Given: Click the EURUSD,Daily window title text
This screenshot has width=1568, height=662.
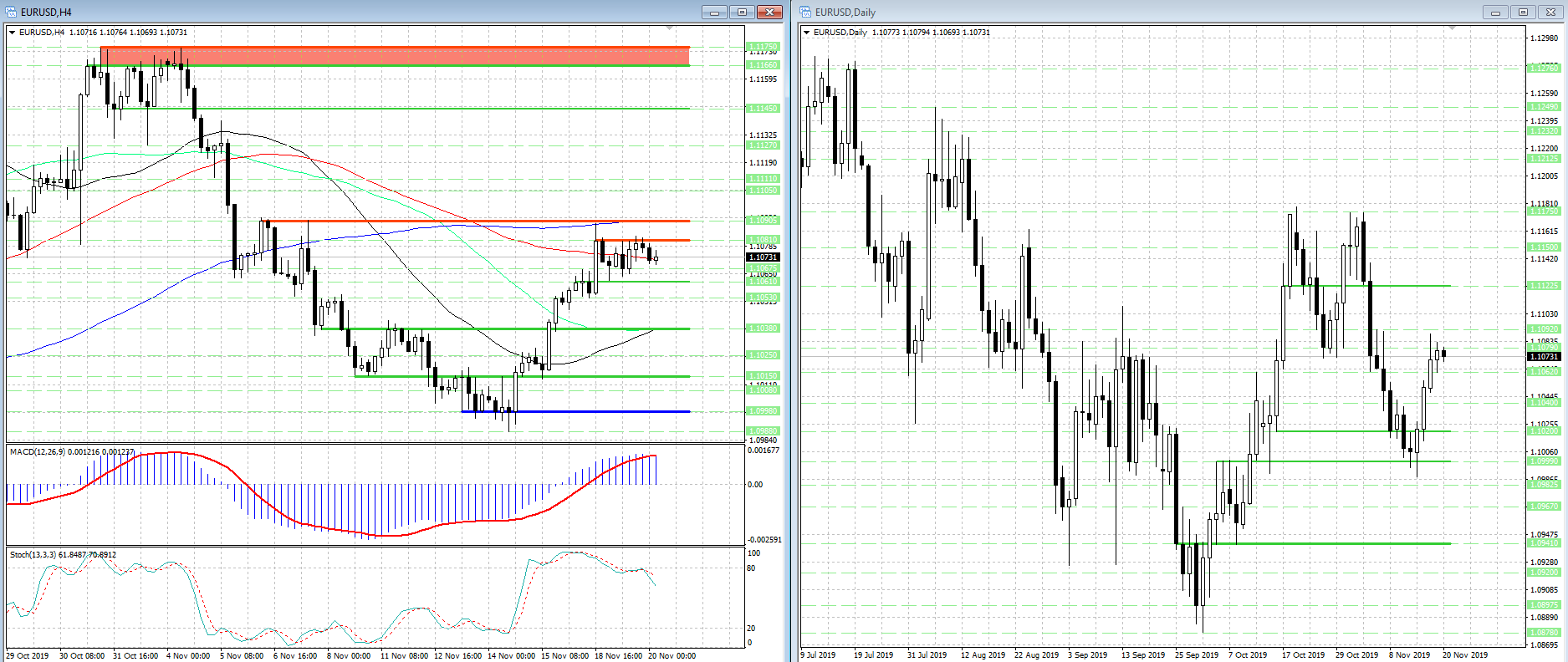Looking at the screenshot, I should coord(845,13).
